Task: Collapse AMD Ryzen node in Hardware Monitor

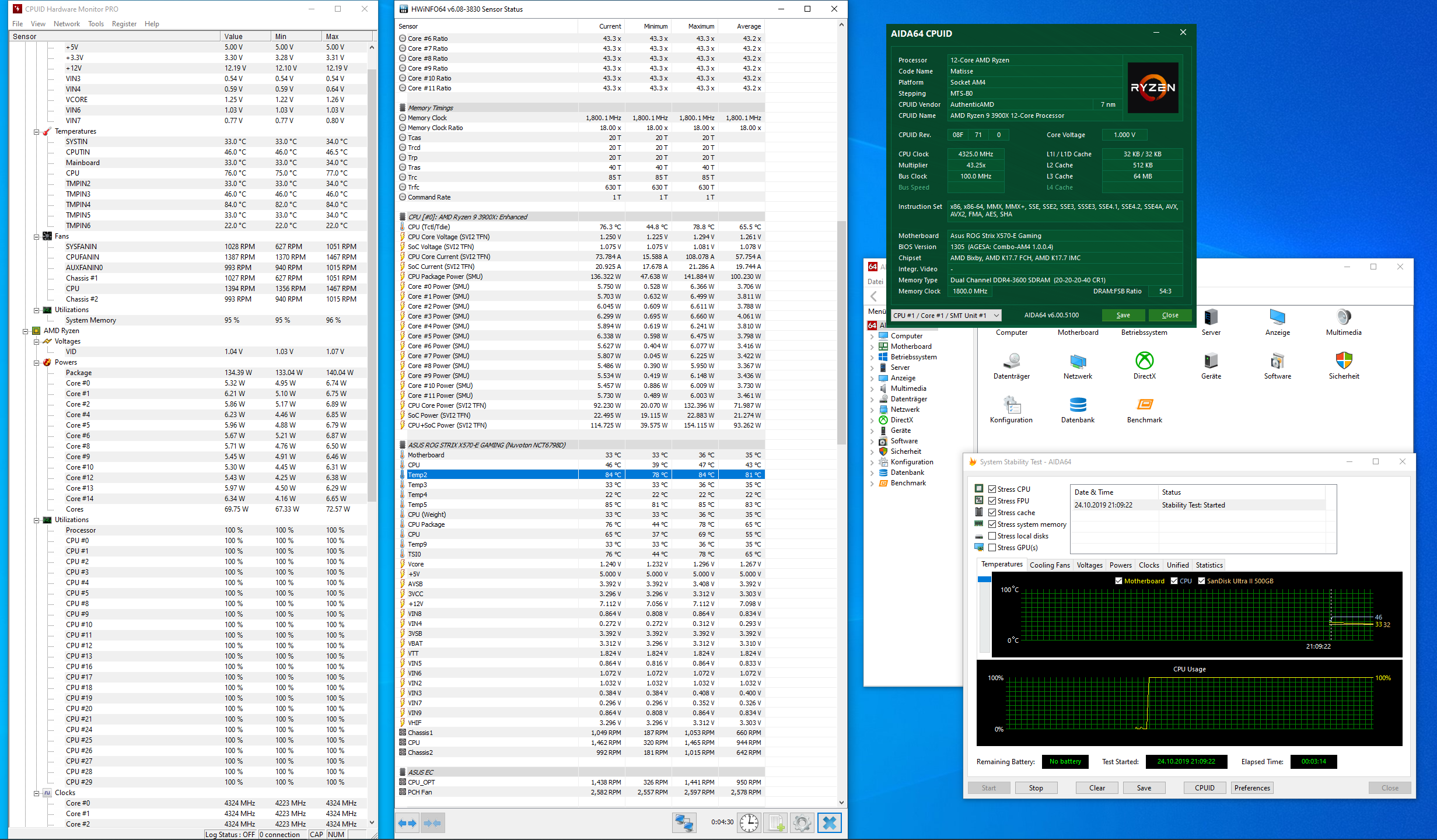Action: point(26,331)
